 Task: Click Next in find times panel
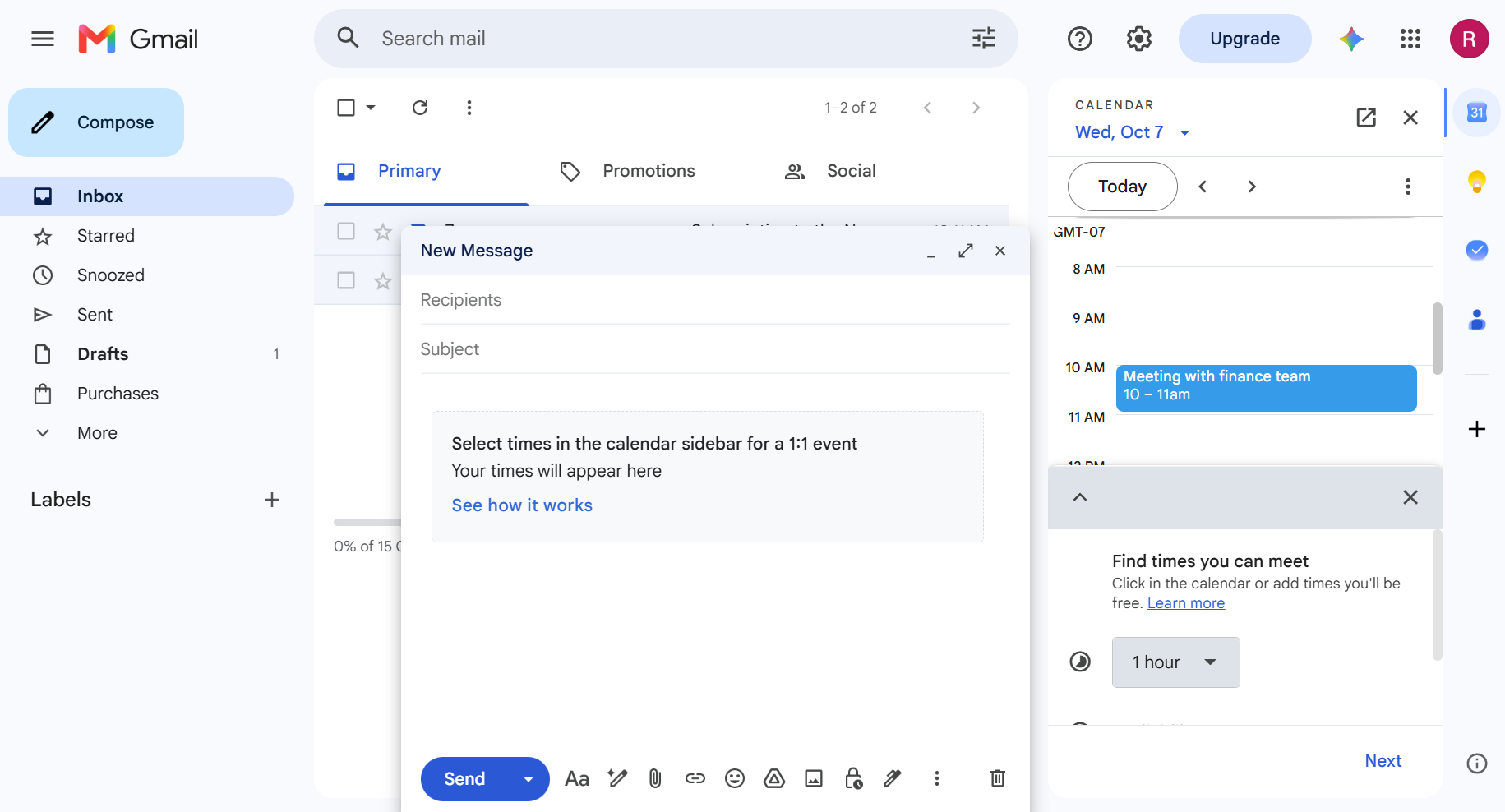[x=1383, y=761]
